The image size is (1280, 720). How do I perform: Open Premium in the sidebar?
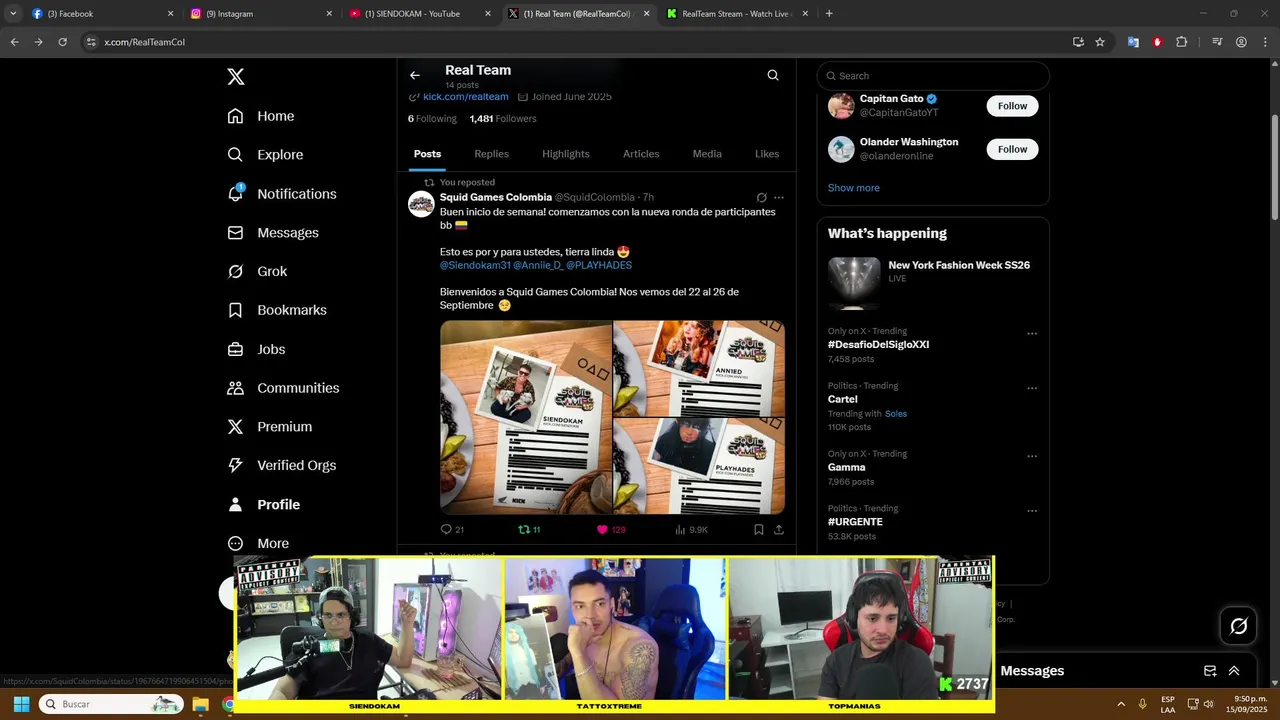pos(270,427)
